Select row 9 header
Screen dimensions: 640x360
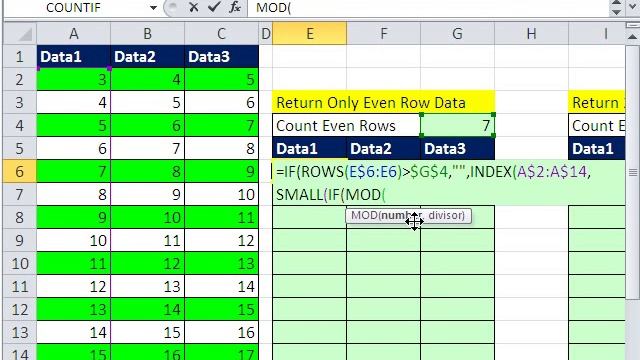pos(20,240)
